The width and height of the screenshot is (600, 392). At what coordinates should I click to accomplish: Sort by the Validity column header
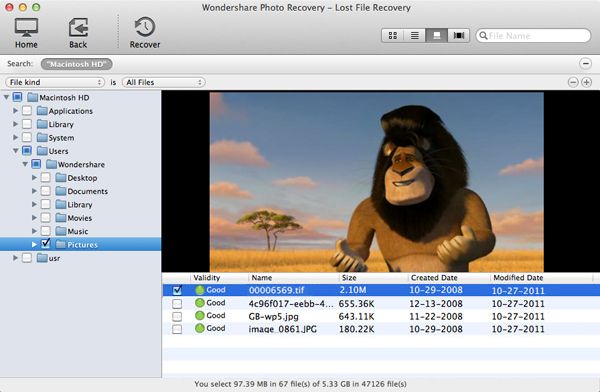207,278
